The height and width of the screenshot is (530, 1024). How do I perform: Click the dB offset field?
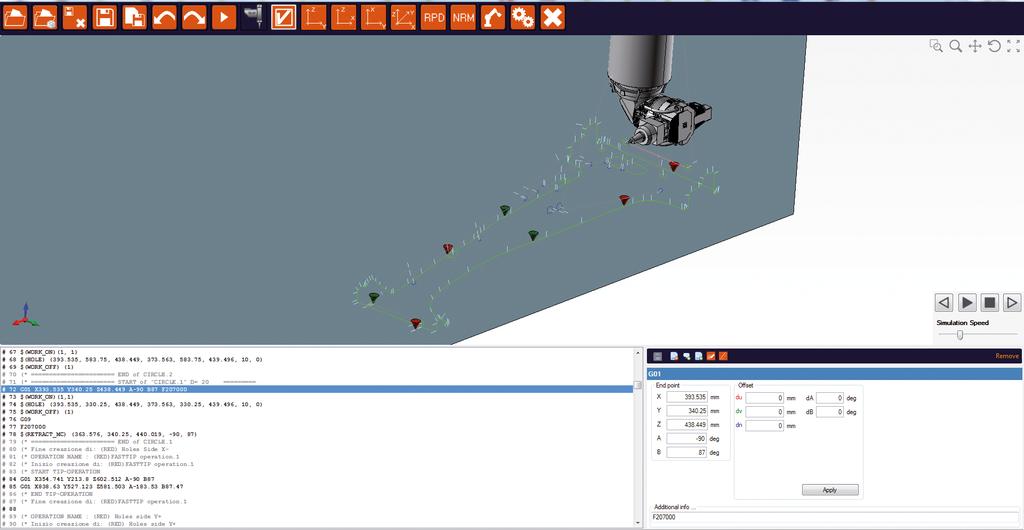[x=830, y=412]
